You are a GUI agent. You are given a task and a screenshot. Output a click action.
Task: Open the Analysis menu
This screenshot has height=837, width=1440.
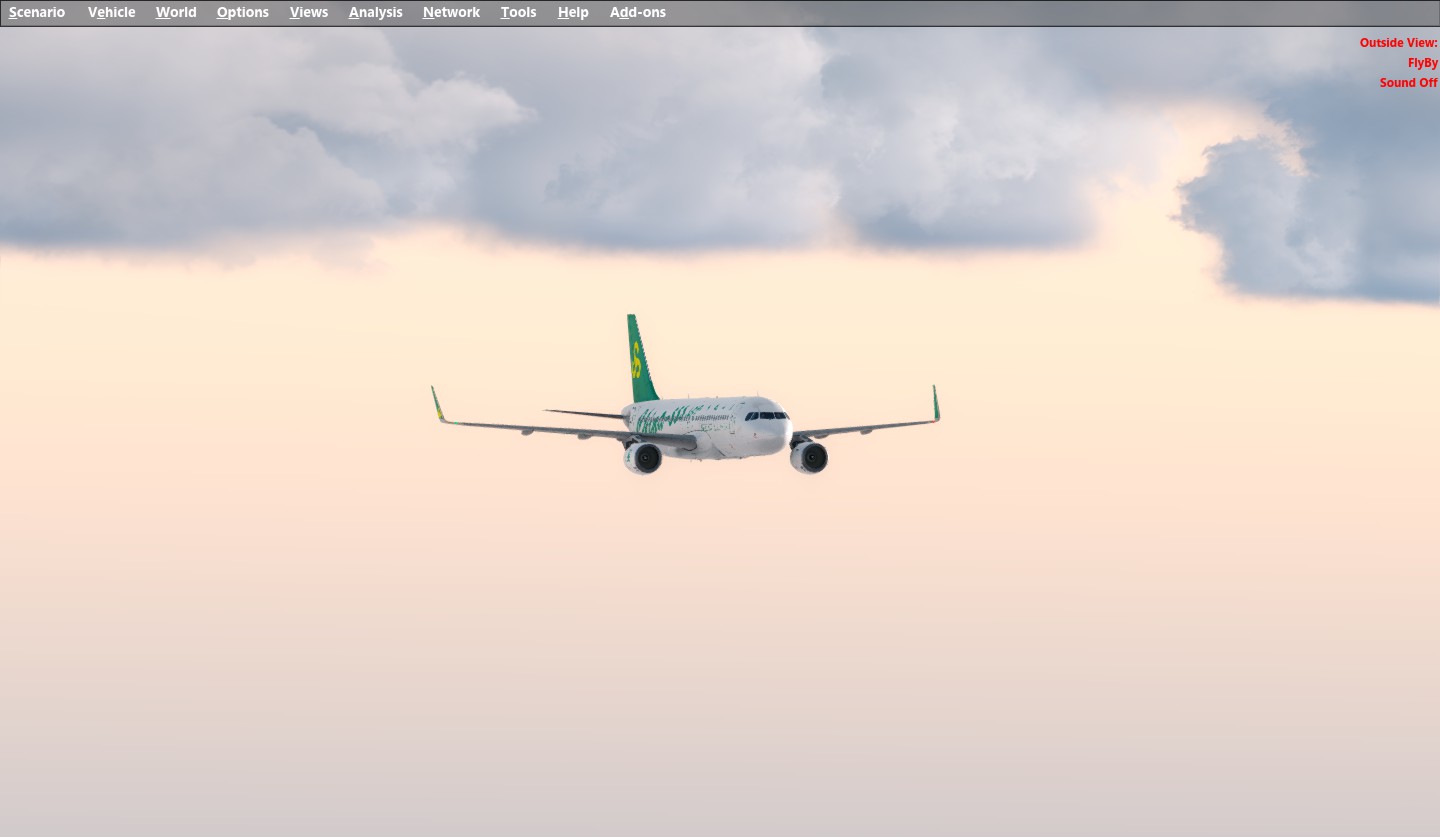click(x=375, y=13)
